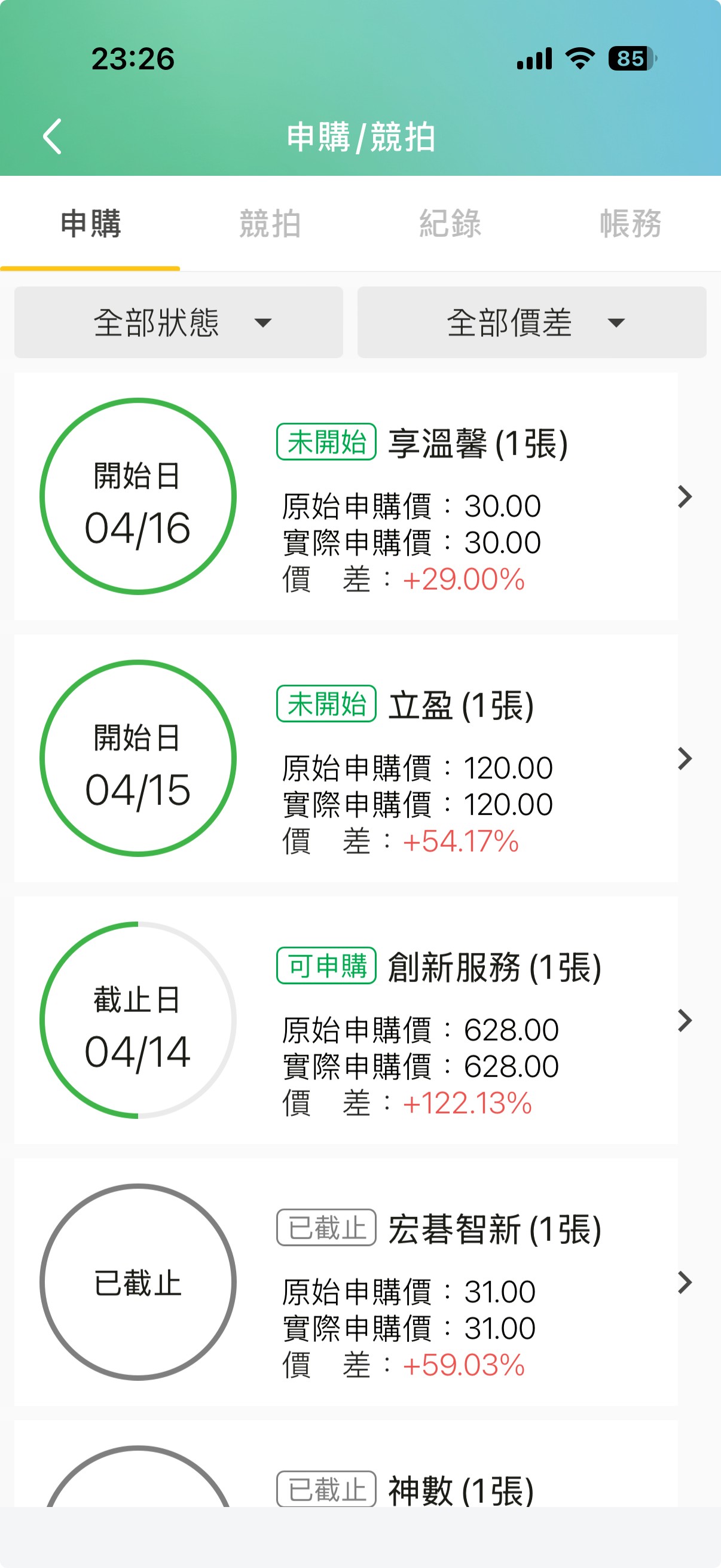The height and width of the screenshot is (1568, 721).
Task: Tap the 04/16 start date circle
Action: 138,497
